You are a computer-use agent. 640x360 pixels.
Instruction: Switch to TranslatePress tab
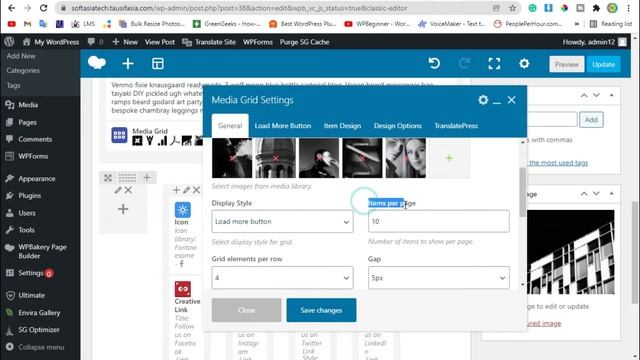pyautogui.click(x=456, y=126)
